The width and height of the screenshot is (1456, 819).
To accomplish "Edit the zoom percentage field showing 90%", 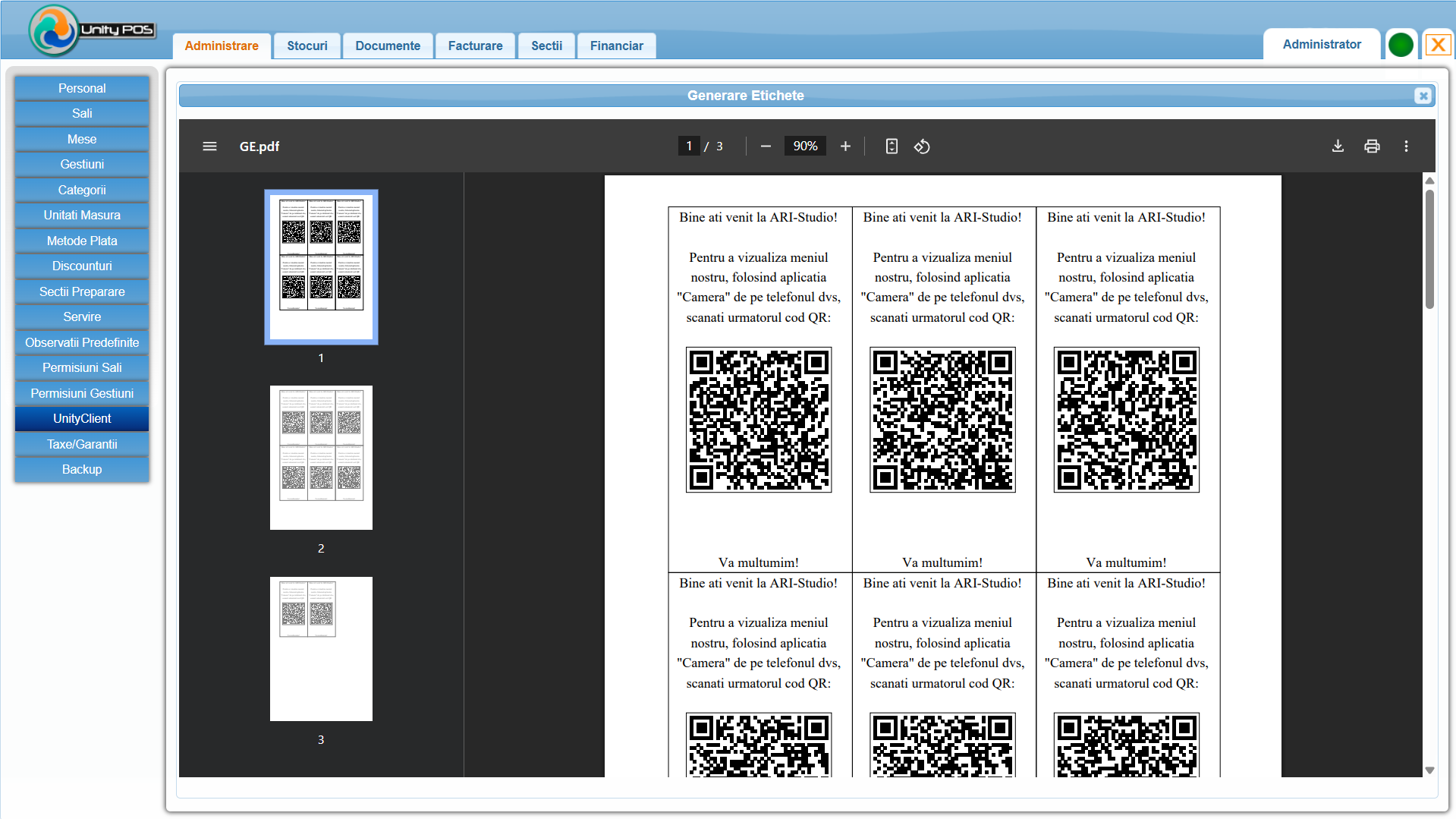I will 804,146.
